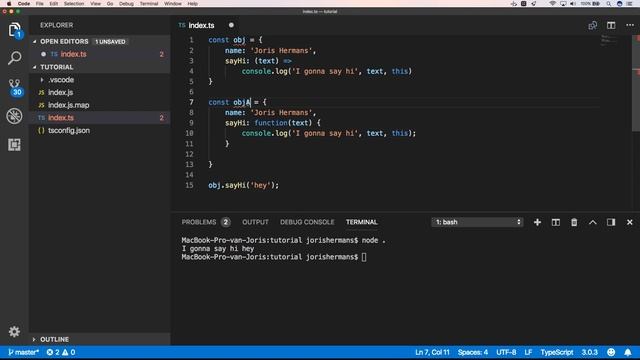Select the index.ts editor tab
The image size is (640, 360).
(x=201, y=25)
